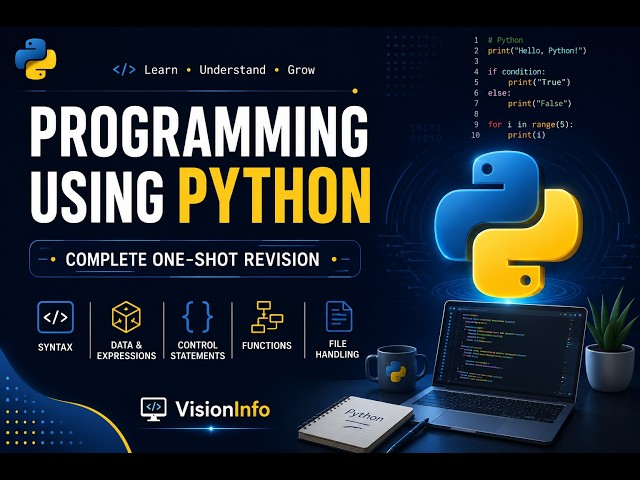Select the Functions flowchart icon
This screenshot has width=640, height=480.
[267, 317]
